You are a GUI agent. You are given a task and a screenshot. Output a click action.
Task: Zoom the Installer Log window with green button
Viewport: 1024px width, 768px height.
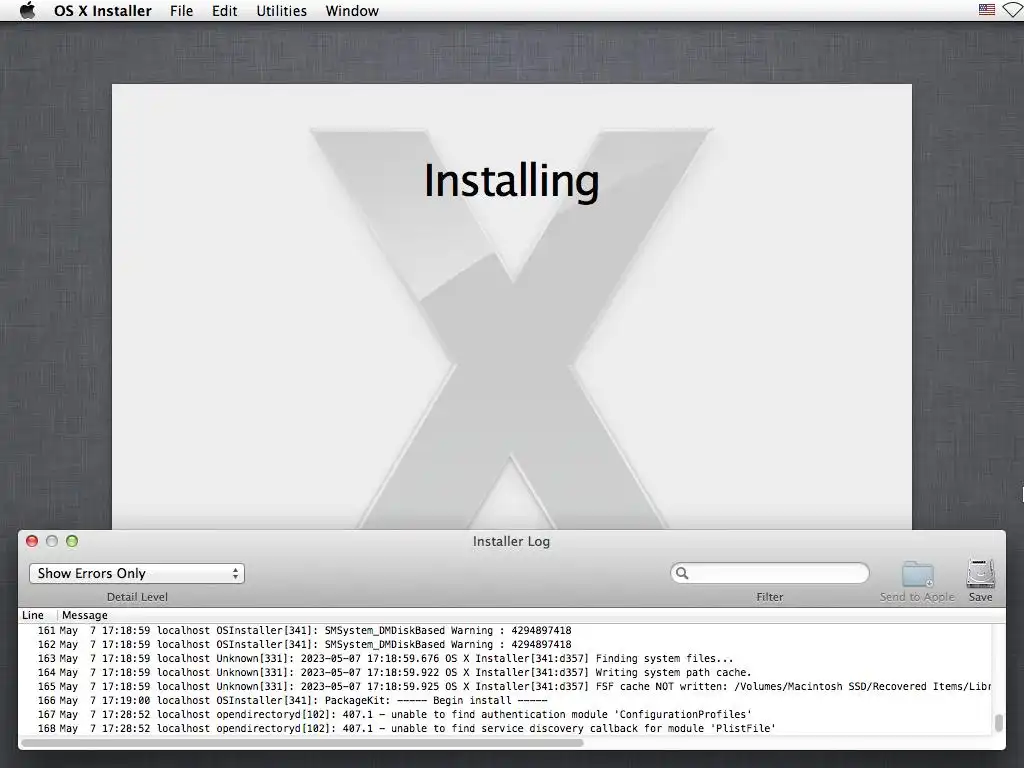click(72, 541)
